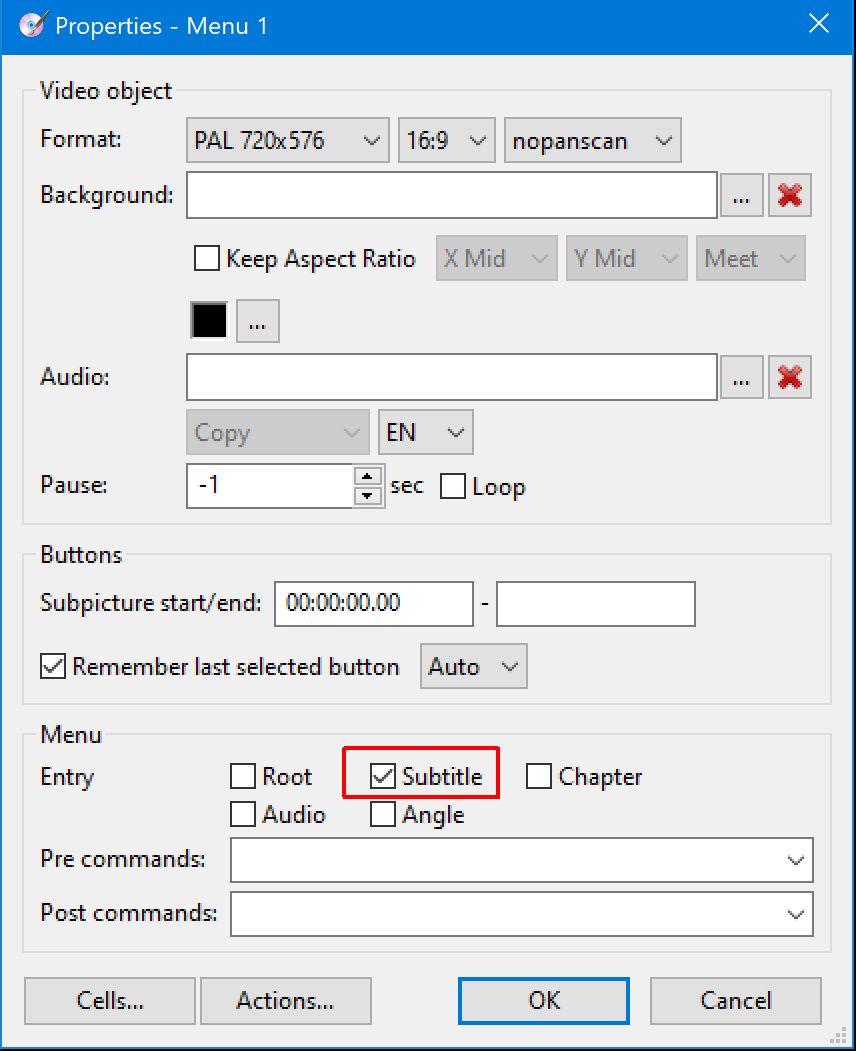The image size is (856, 1051).
Task: Confirm with the OK button
Action: tap(544, 1000)
